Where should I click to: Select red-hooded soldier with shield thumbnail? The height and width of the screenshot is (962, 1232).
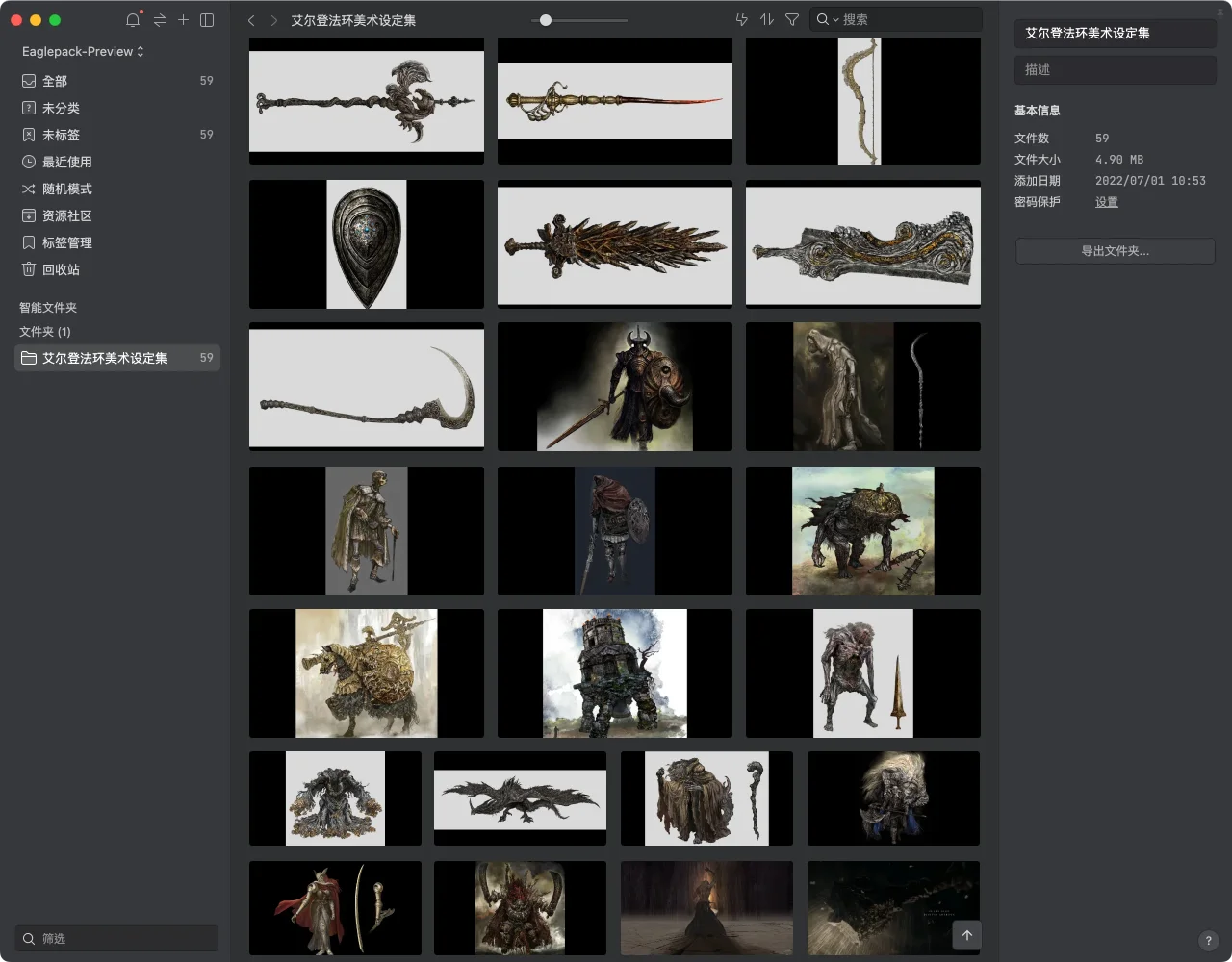[615, 531]
